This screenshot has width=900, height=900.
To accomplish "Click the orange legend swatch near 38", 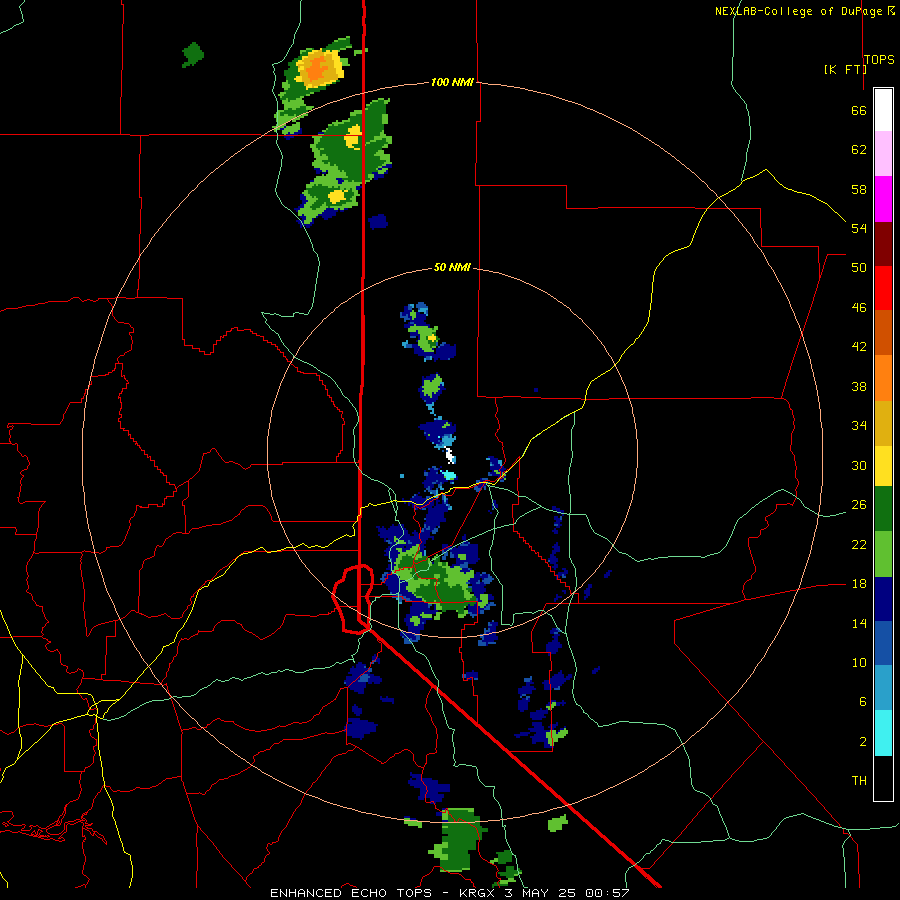I will pyautogui.click(x=883, y=377).
